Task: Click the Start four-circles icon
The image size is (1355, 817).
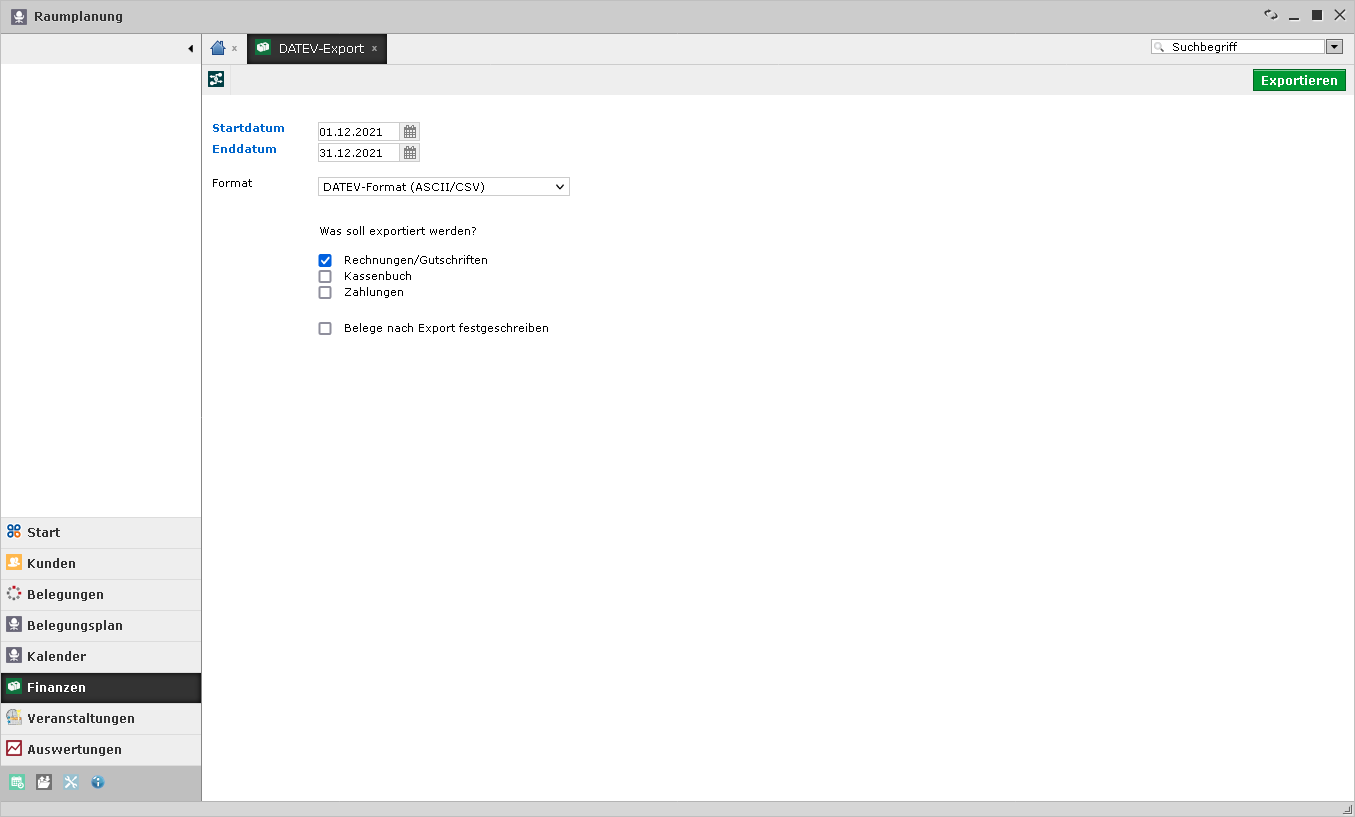Action: coord(14,532)
